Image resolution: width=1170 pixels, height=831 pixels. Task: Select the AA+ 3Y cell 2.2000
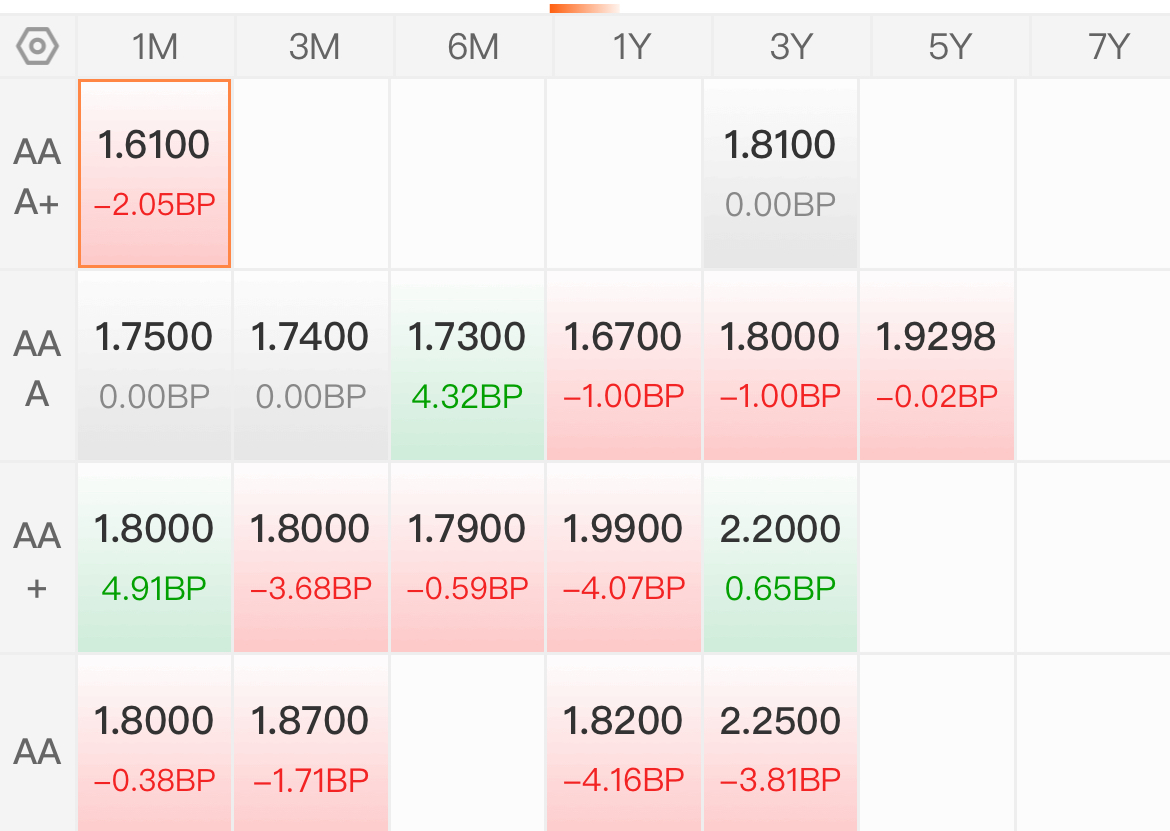coord(780,558)
